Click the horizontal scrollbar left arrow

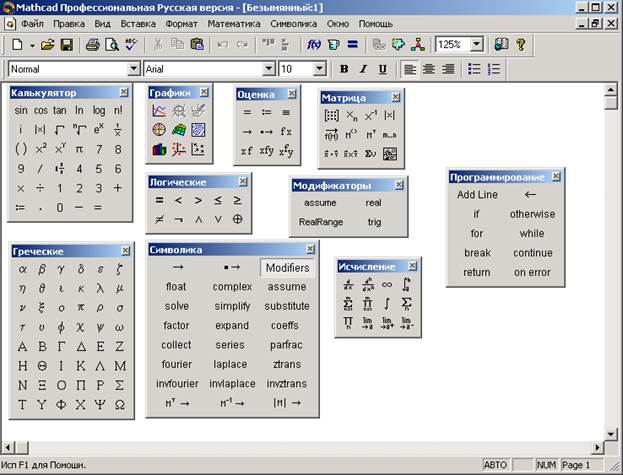[8, 448]
